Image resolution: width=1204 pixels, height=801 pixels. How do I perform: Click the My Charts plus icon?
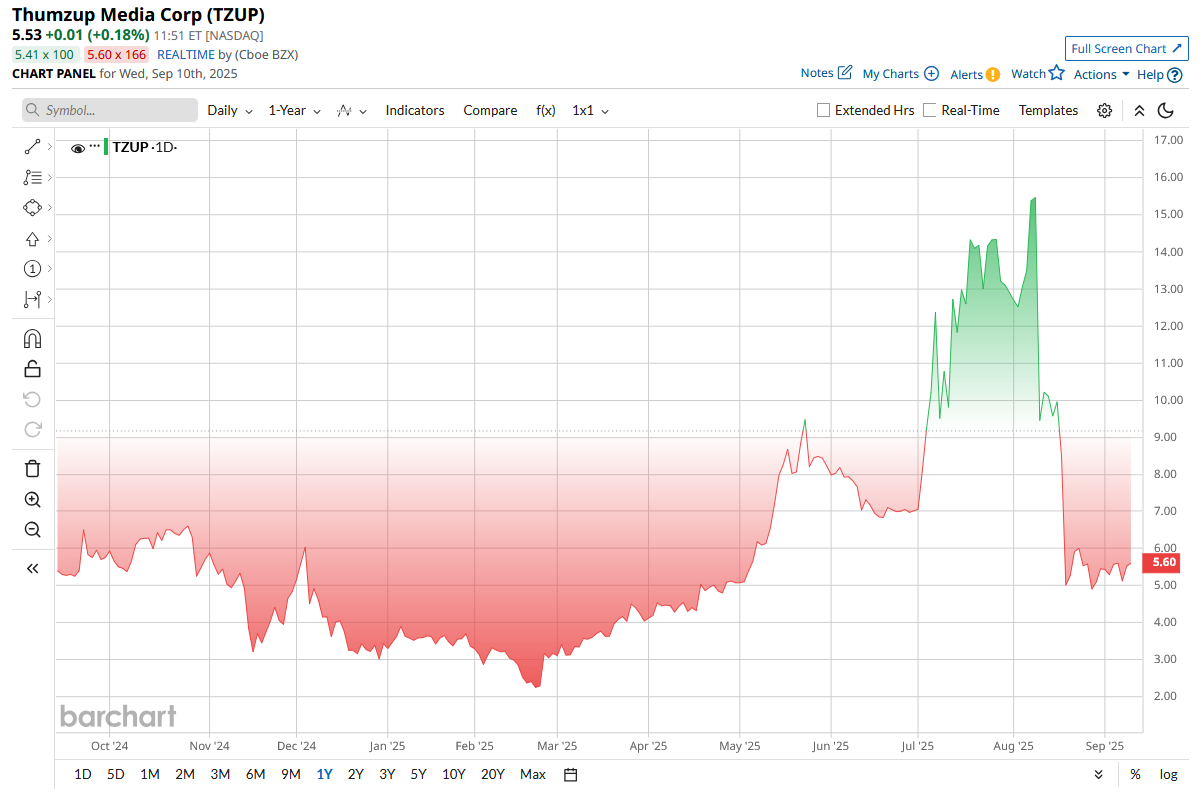point(931,74)
